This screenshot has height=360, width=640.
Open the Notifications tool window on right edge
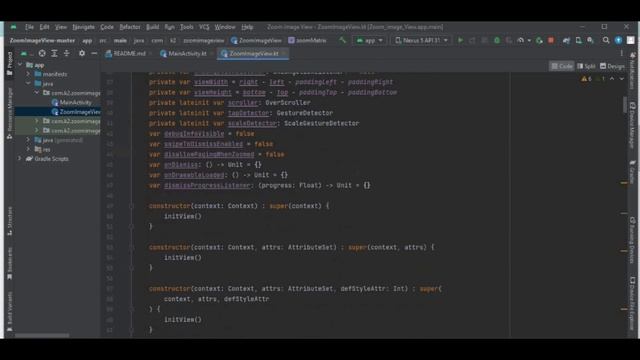coord(632,71)
